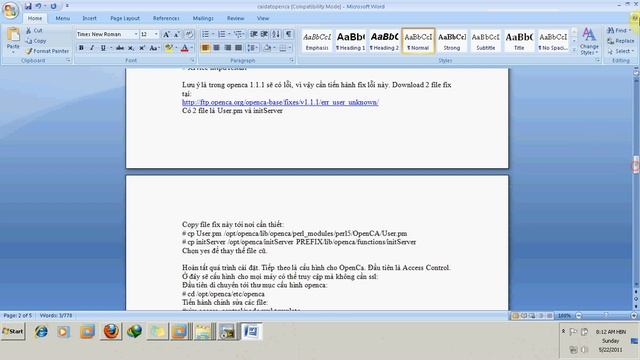Switch to the Page Layout tab
Viewport: 640px width, 360px height.
(125, 18)
